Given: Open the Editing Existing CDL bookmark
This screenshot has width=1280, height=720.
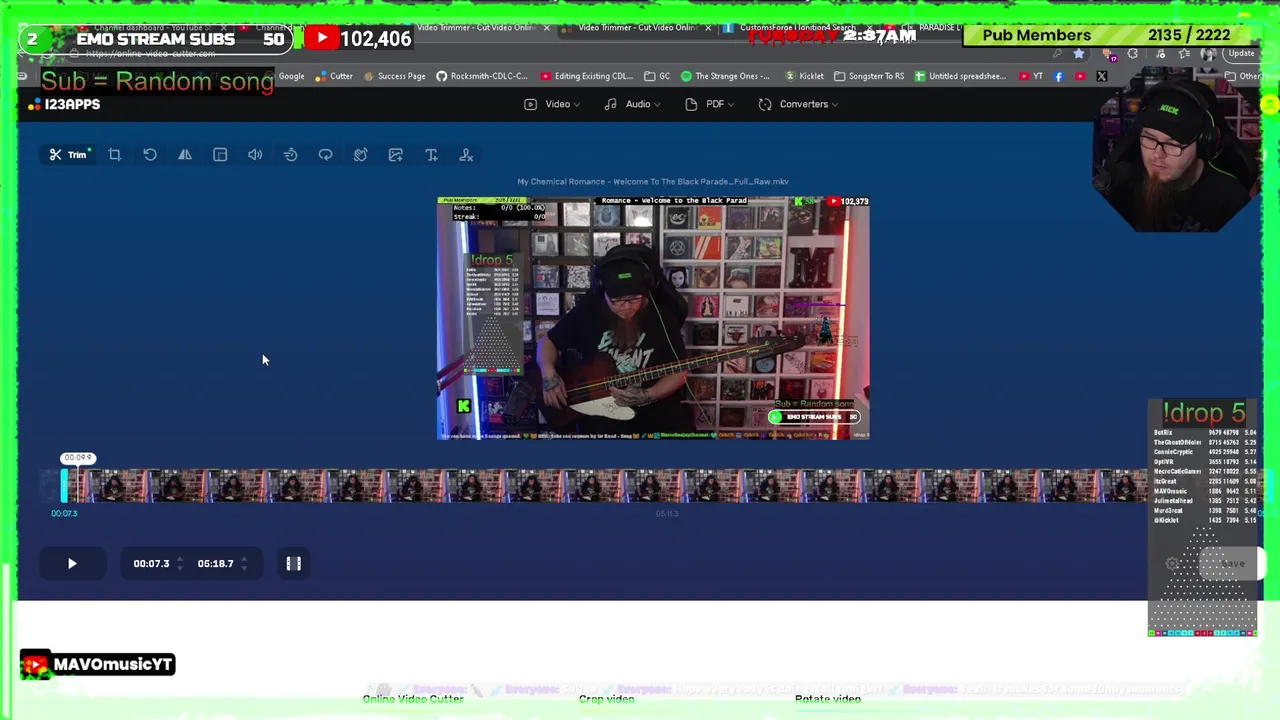Looking at the screenshot, I should 586,76.
